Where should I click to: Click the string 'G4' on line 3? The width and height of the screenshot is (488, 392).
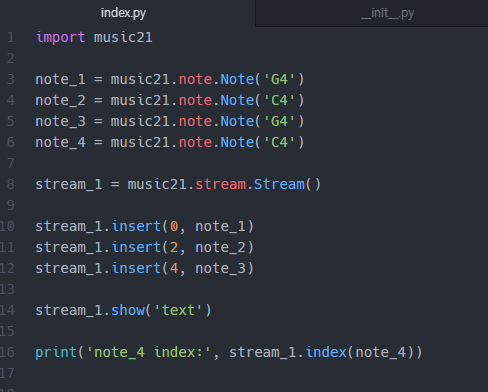pos(279,79)
